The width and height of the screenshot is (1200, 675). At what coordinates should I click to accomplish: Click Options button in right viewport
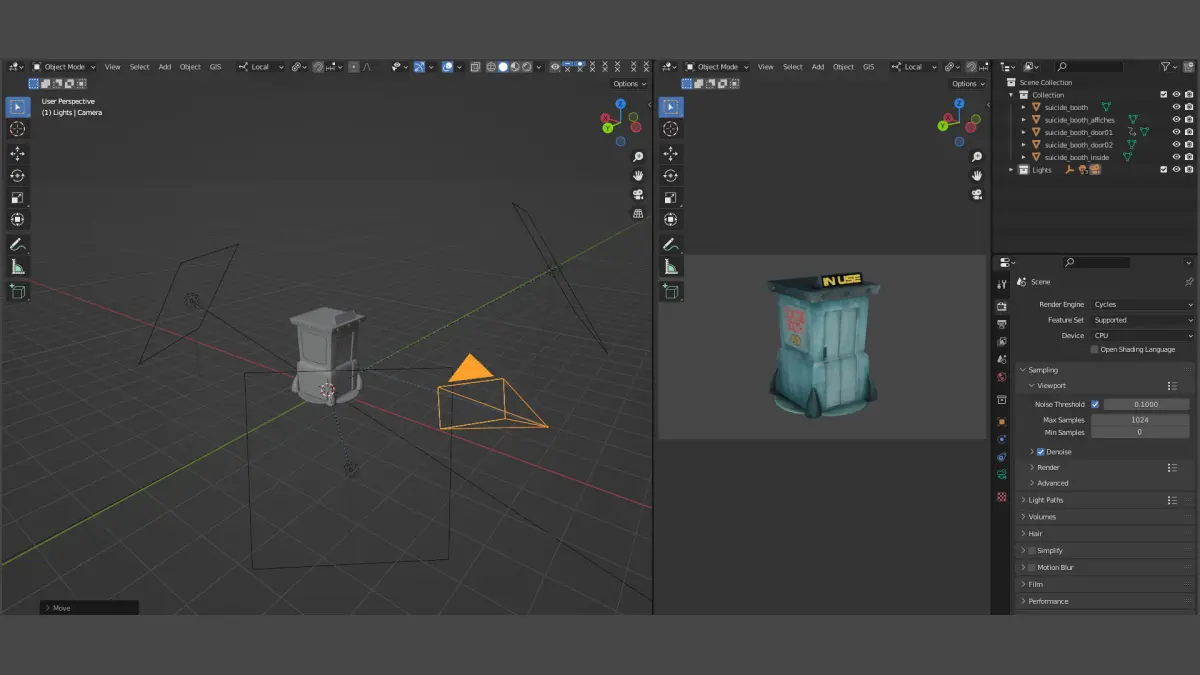pos(968,84)
